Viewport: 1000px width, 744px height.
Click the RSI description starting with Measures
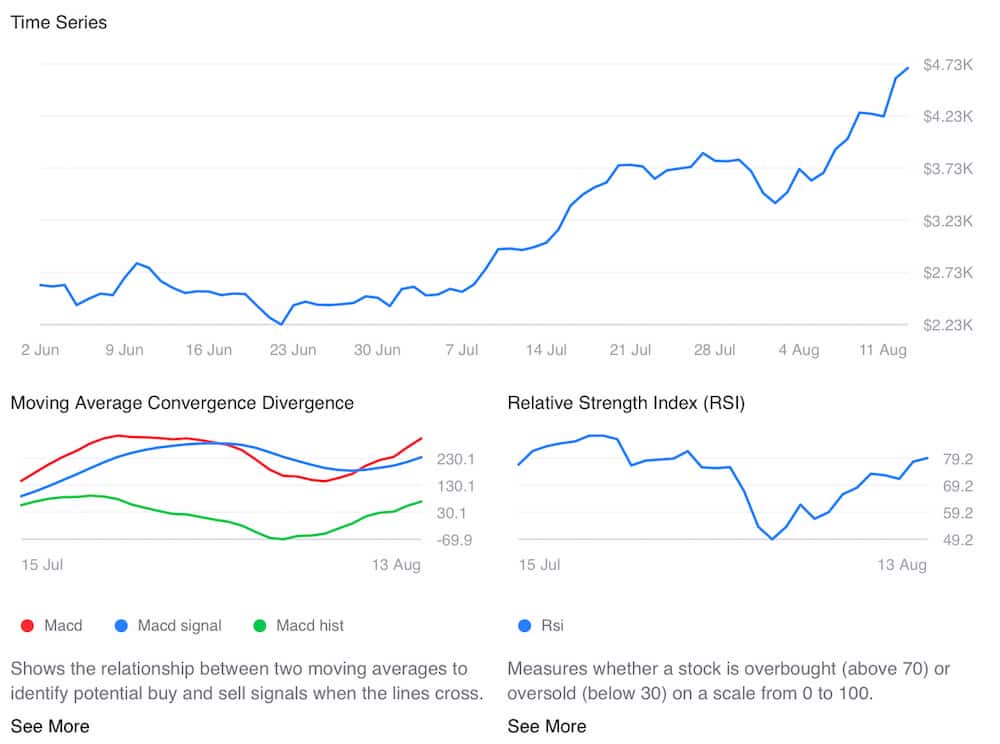(x=728, y=680)
